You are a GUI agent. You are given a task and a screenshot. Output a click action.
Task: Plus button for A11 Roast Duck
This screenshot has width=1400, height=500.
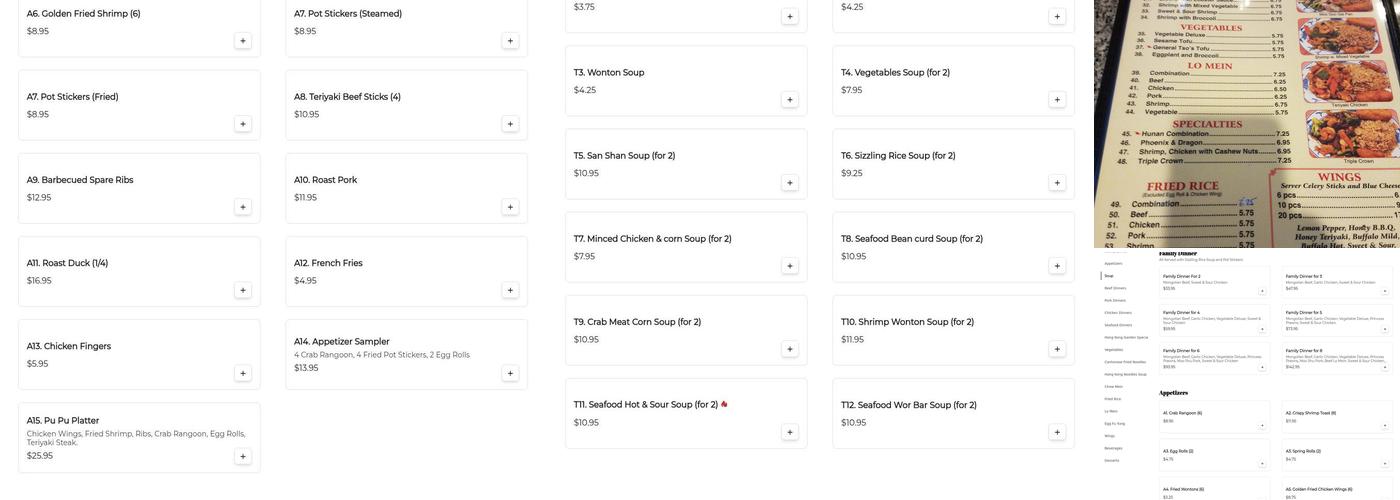click(243, 290)
